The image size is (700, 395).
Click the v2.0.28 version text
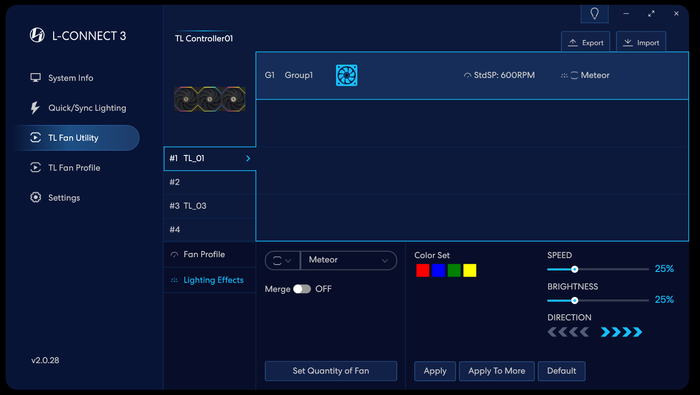pyautogui.click(x=45, y=360)
